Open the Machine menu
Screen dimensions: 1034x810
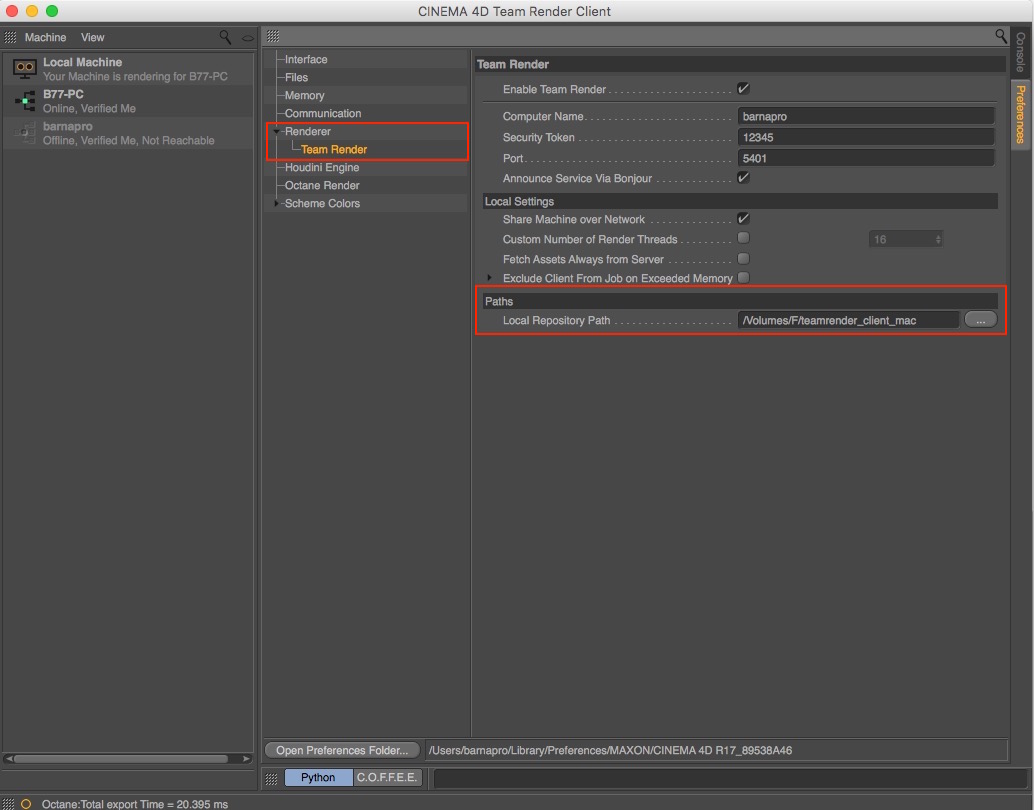[46, 38]
